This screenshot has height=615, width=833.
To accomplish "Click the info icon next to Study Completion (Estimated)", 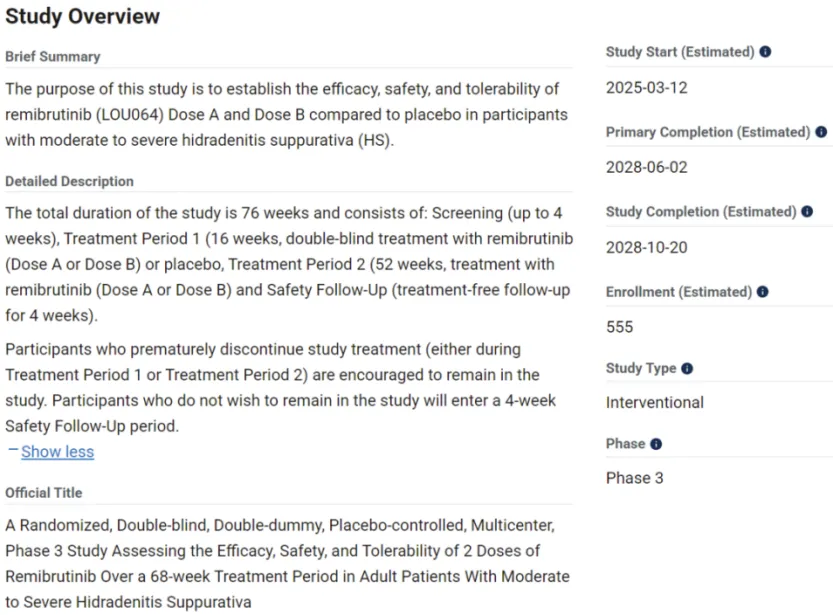I will [x=807, y=212].
